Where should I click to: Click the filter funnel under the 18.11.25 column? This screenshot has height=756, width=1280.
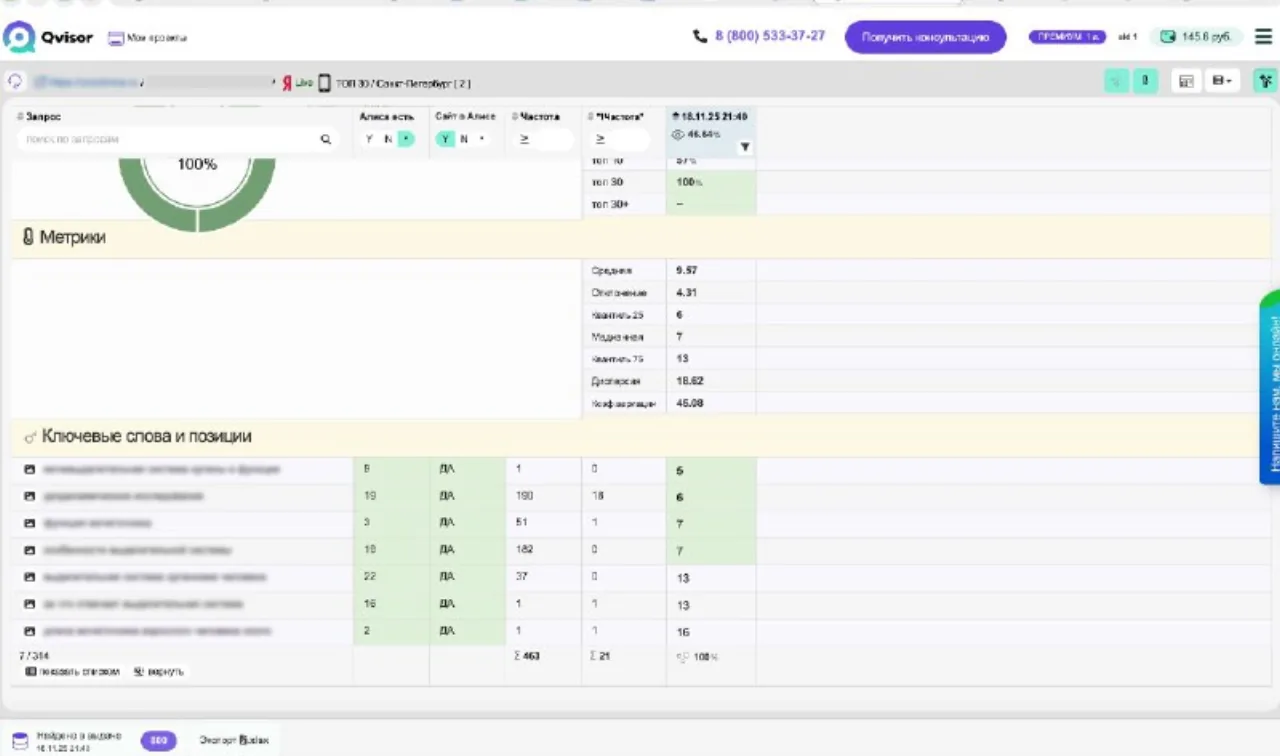745,147
